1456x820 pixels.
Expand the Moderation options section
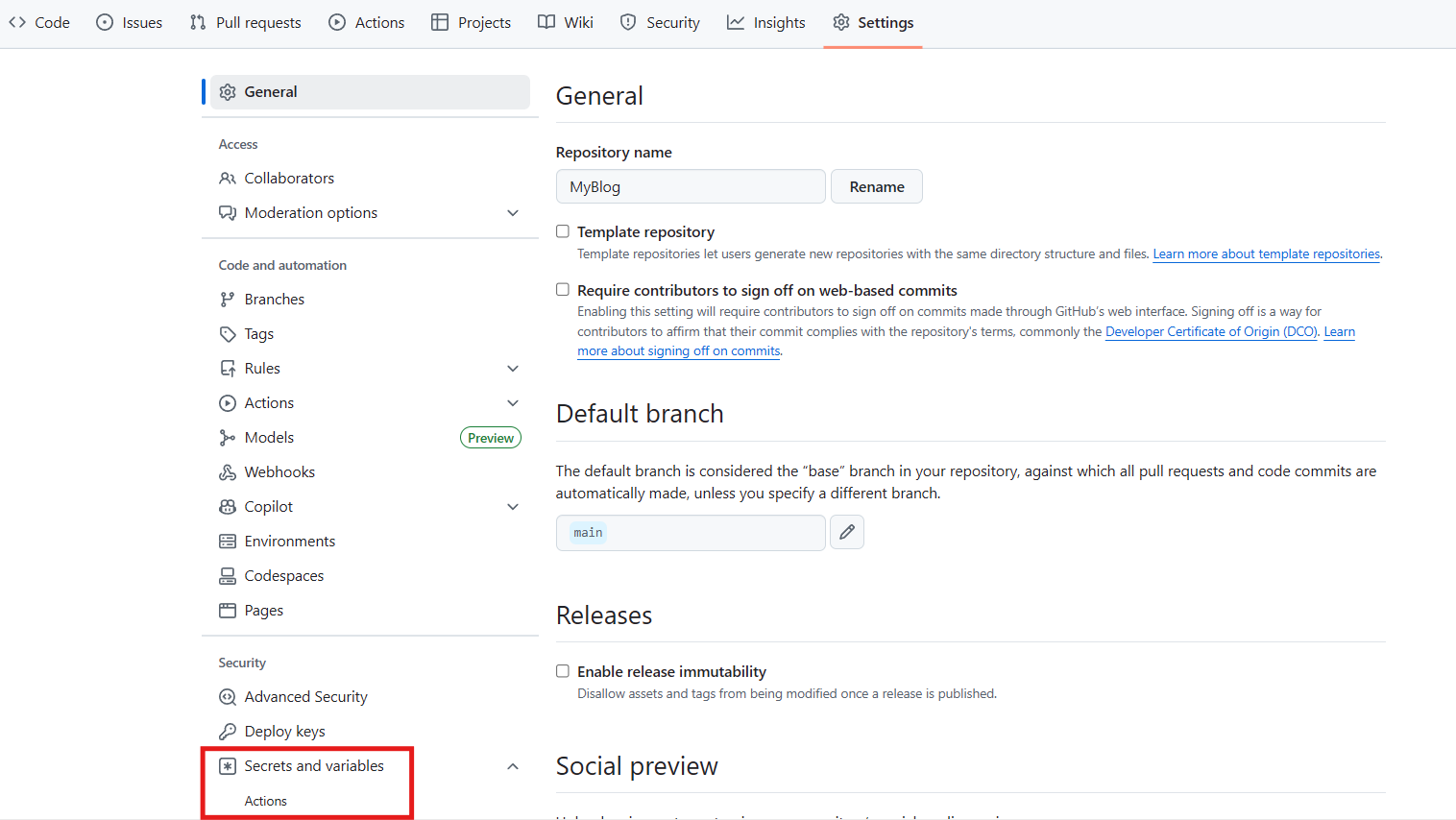pyautogui.click(x=513, y=213)
